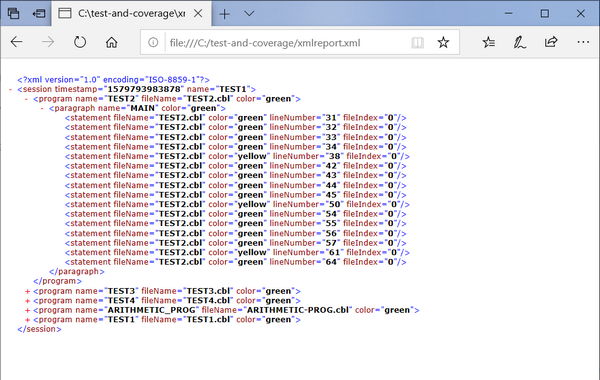
Task: Open the tabs you've set aside icon
Action: pyautogui.click(x=13, y=13)
